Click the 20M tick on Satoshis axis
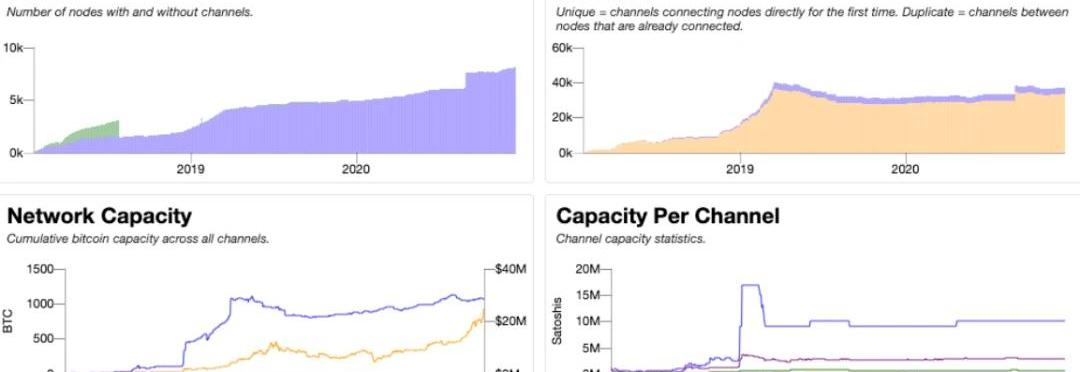The image size is (1080, 372). point(588,269)
